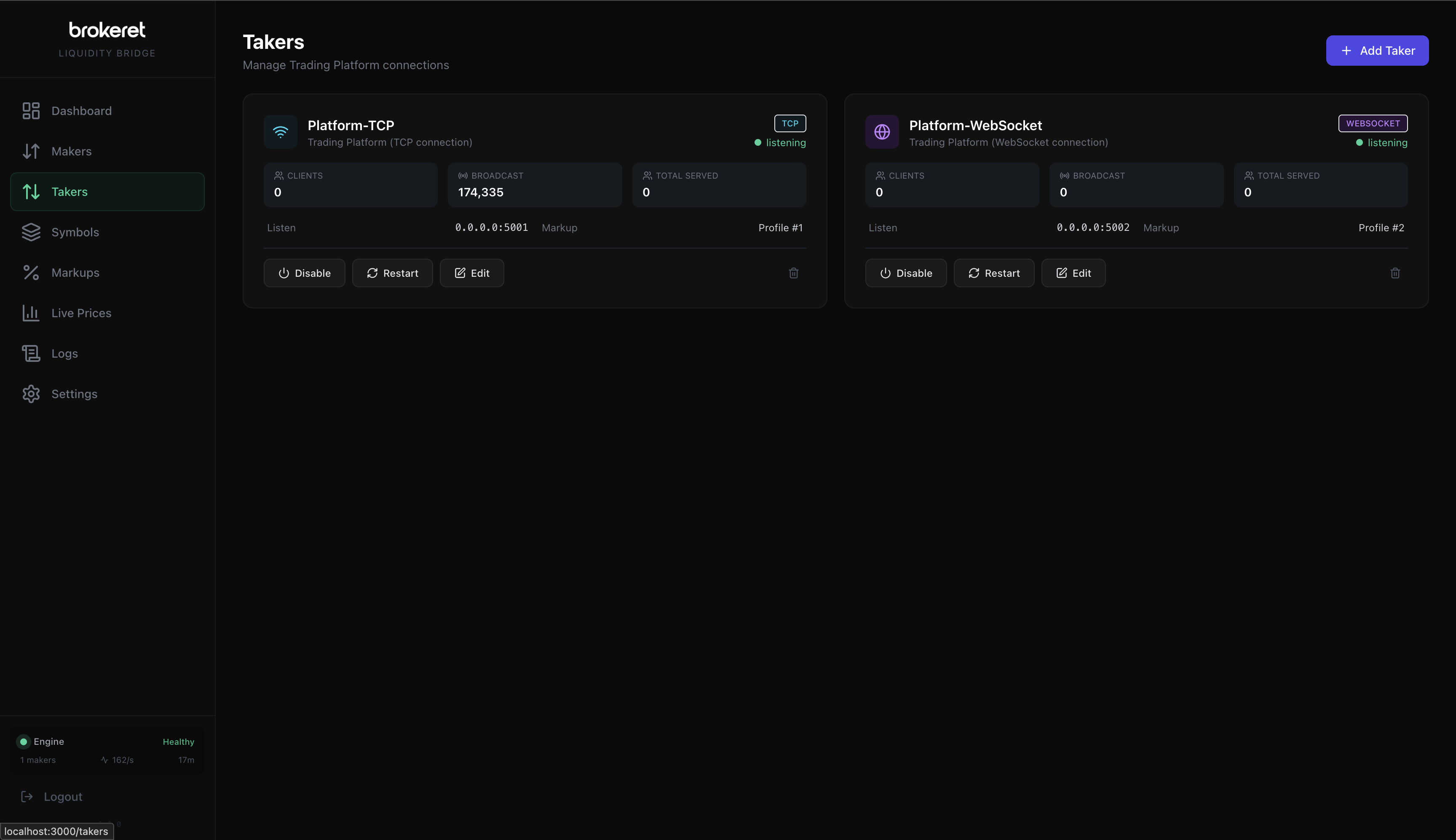Open the Logs icon
This screenshot has height=840, width=1456.
[31, 353]
